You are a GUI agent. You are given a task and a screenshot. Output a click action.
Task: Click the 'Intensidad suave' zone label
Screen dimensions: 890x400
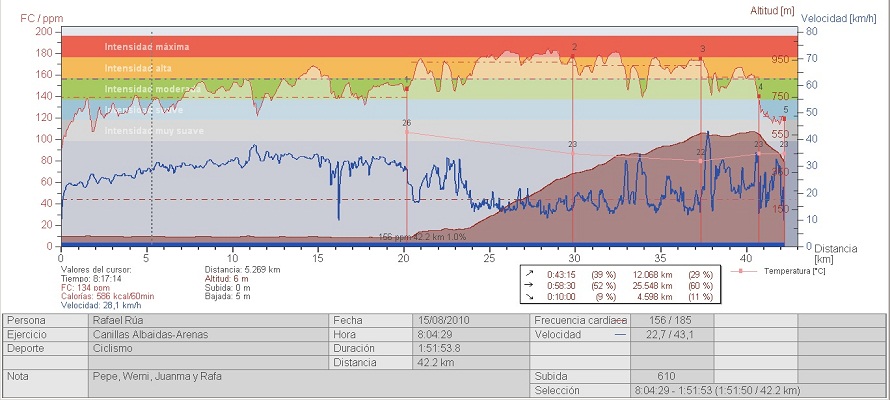(x=144, y=110)
